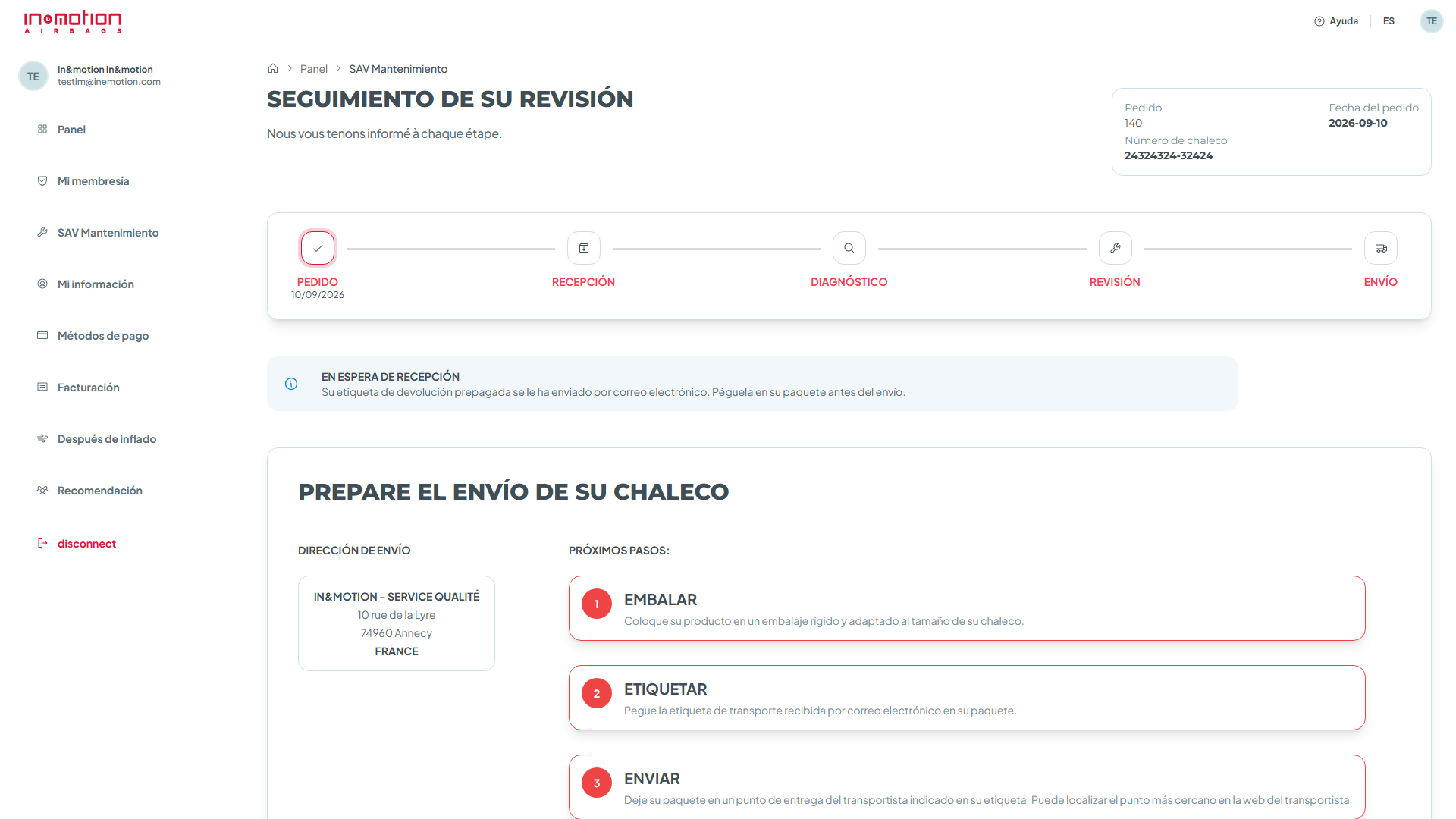The image size is (1456, 819).
Task: Click the Pedido checkmark step icon
Action: tap(318, 248)
